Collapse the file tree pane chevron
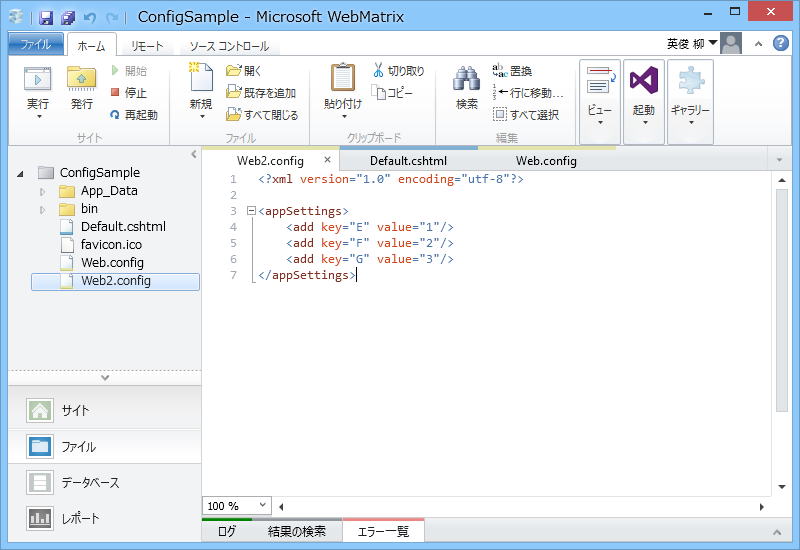Screen dimensions: 800x550 click(194, 154)
